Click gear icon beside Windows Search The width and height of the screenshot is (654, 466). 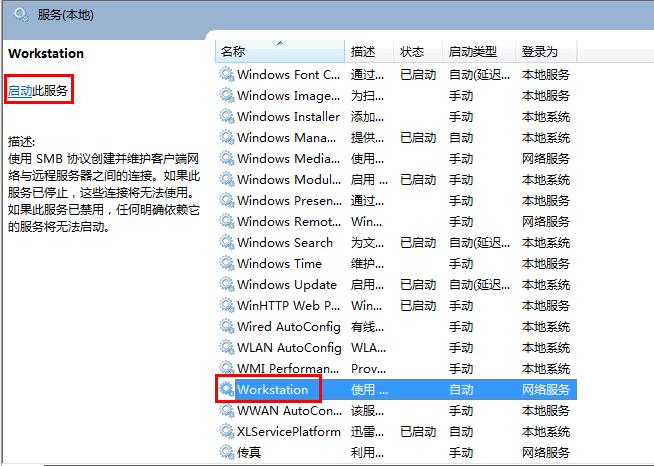pos(227,242)
